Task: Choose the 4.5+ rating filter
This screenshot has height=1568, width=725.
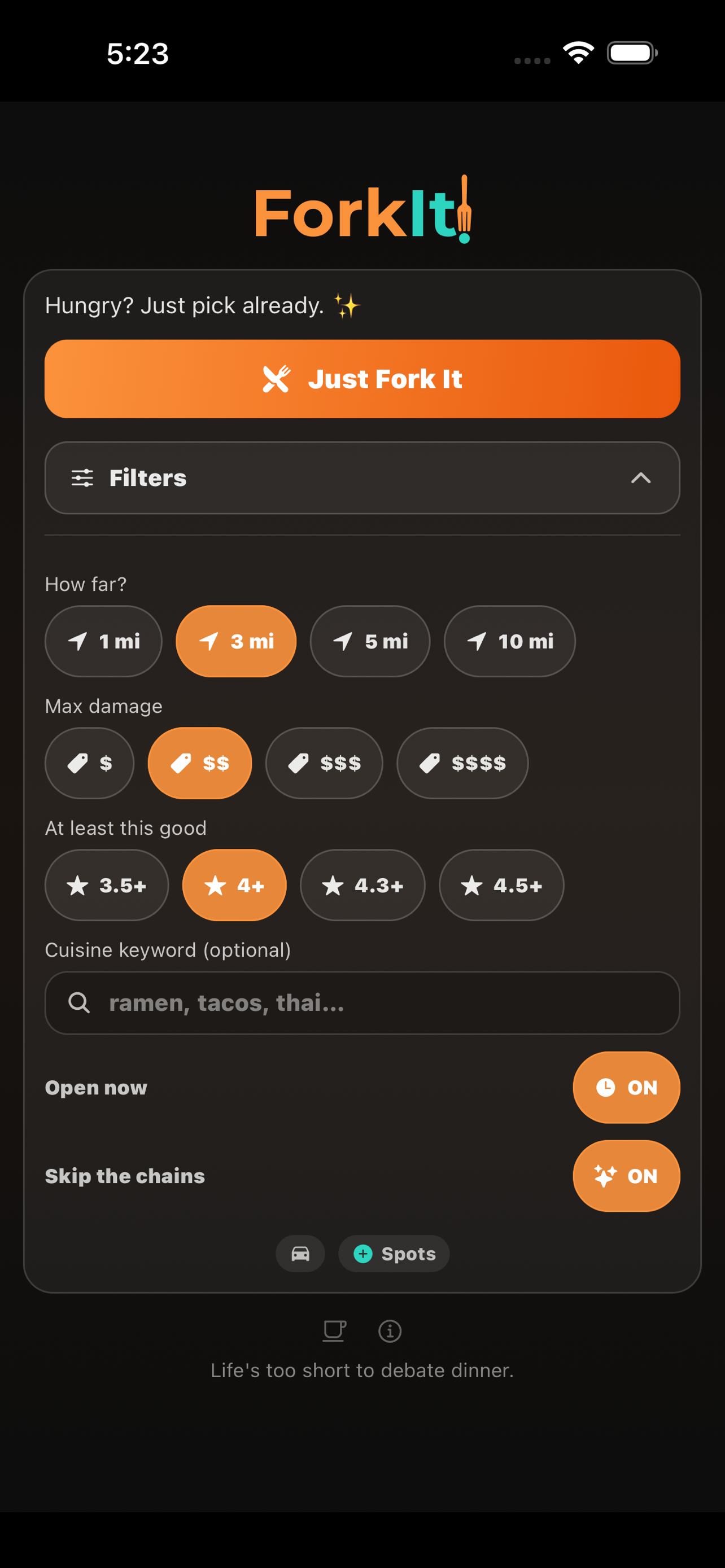Action: 501,886
